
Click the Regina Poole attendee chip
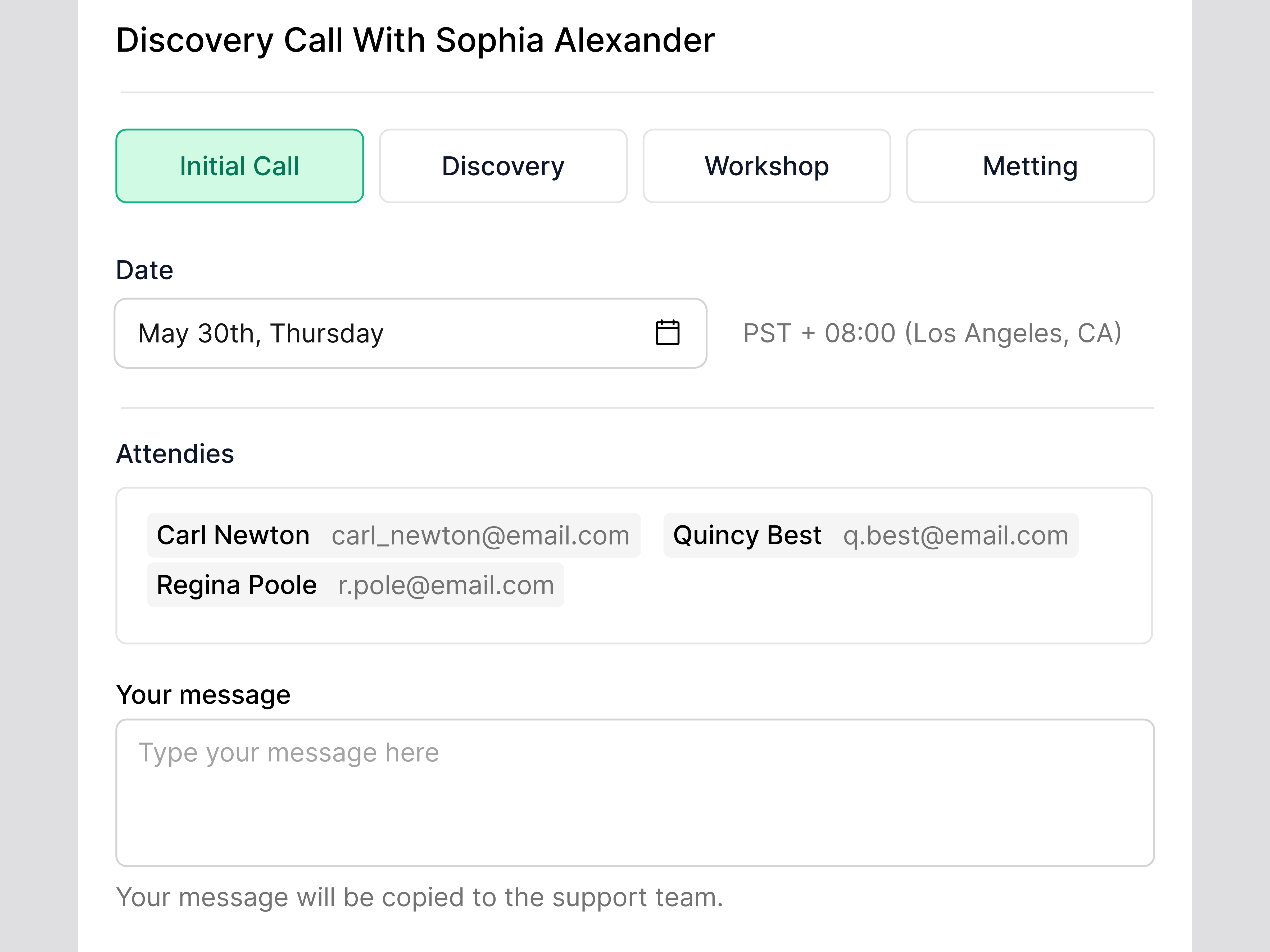[237, 585]
